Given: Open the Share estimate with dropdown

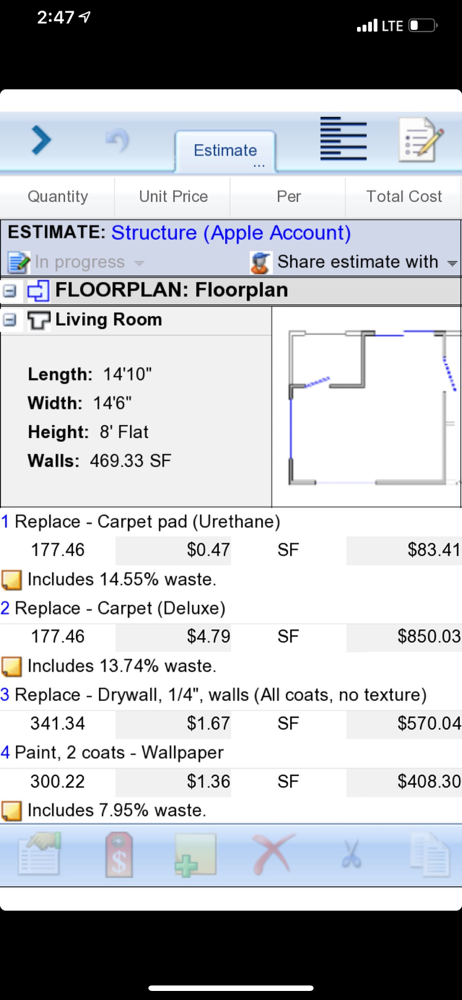Looking at the screenshot, I should (x=354, y=262).
